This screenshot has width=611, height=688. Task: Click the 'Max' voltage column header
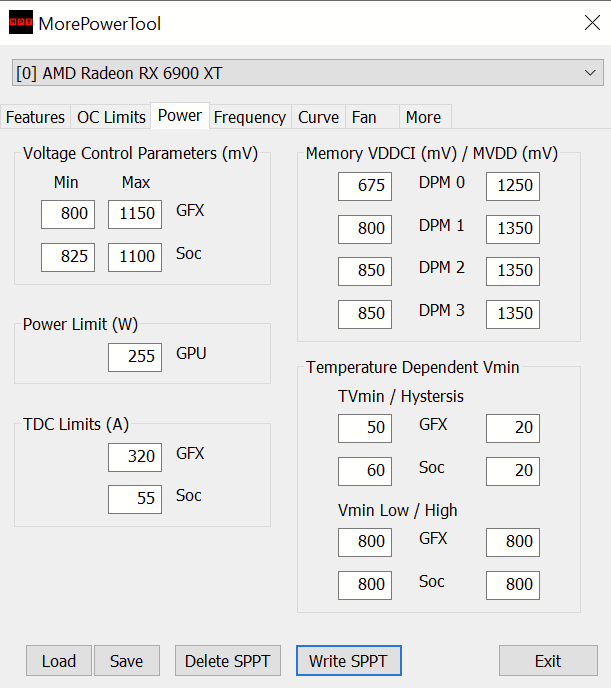(136, 182)
